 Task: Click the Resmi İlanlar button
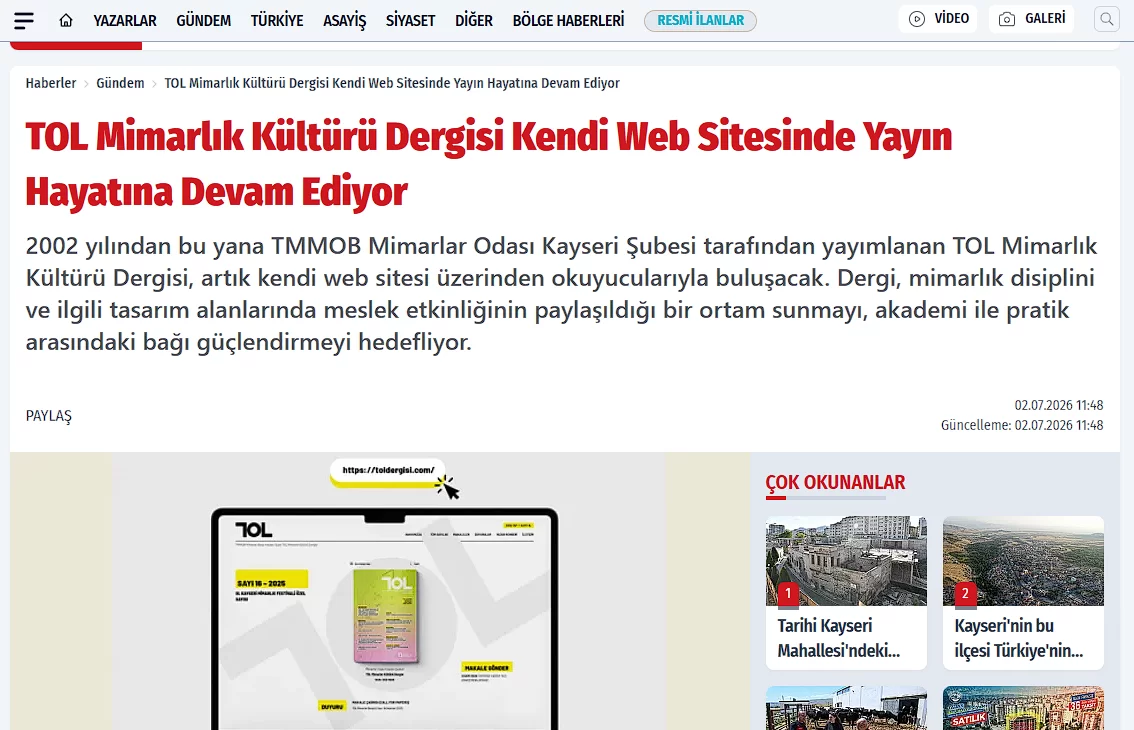[700, 20]
